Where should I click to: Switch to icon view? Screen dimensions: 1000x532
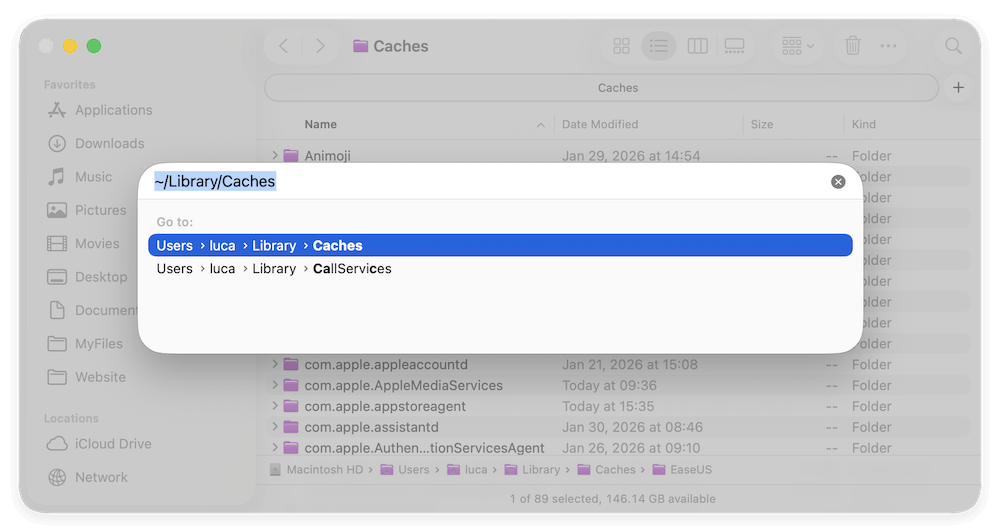tap(621, 46)
